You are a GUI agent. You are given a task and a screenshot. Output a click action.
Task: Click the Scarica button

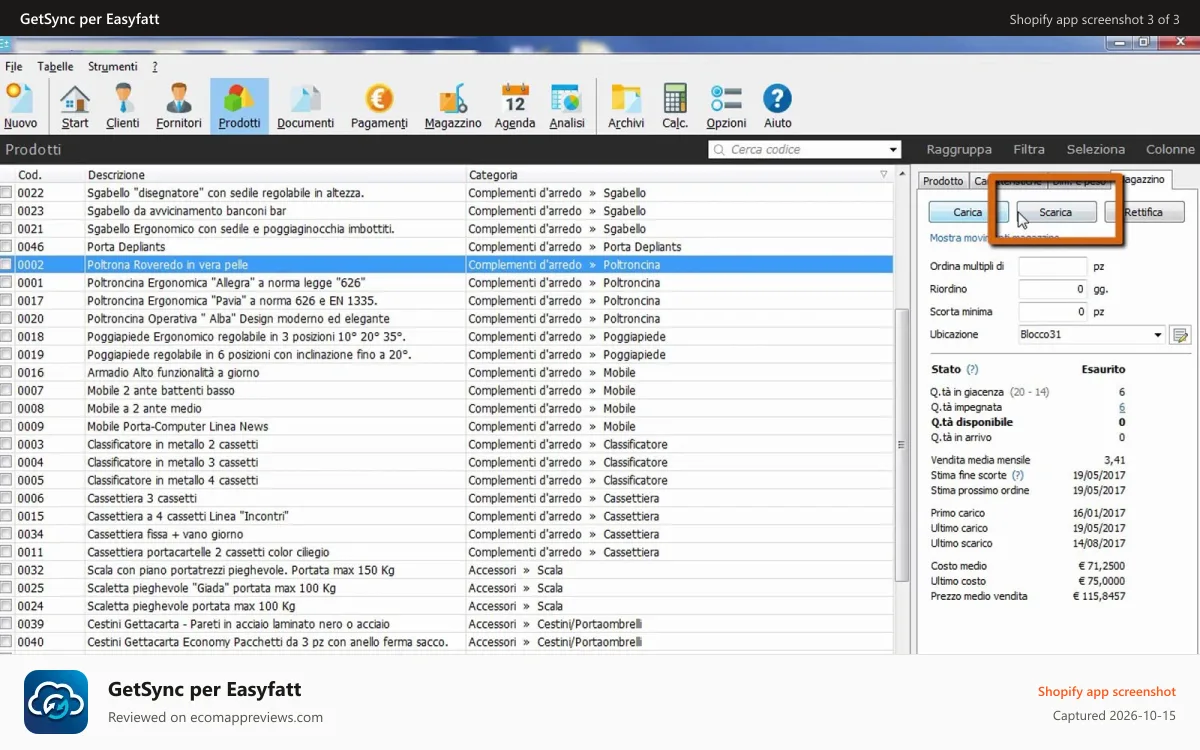[x=1056, y=212]
